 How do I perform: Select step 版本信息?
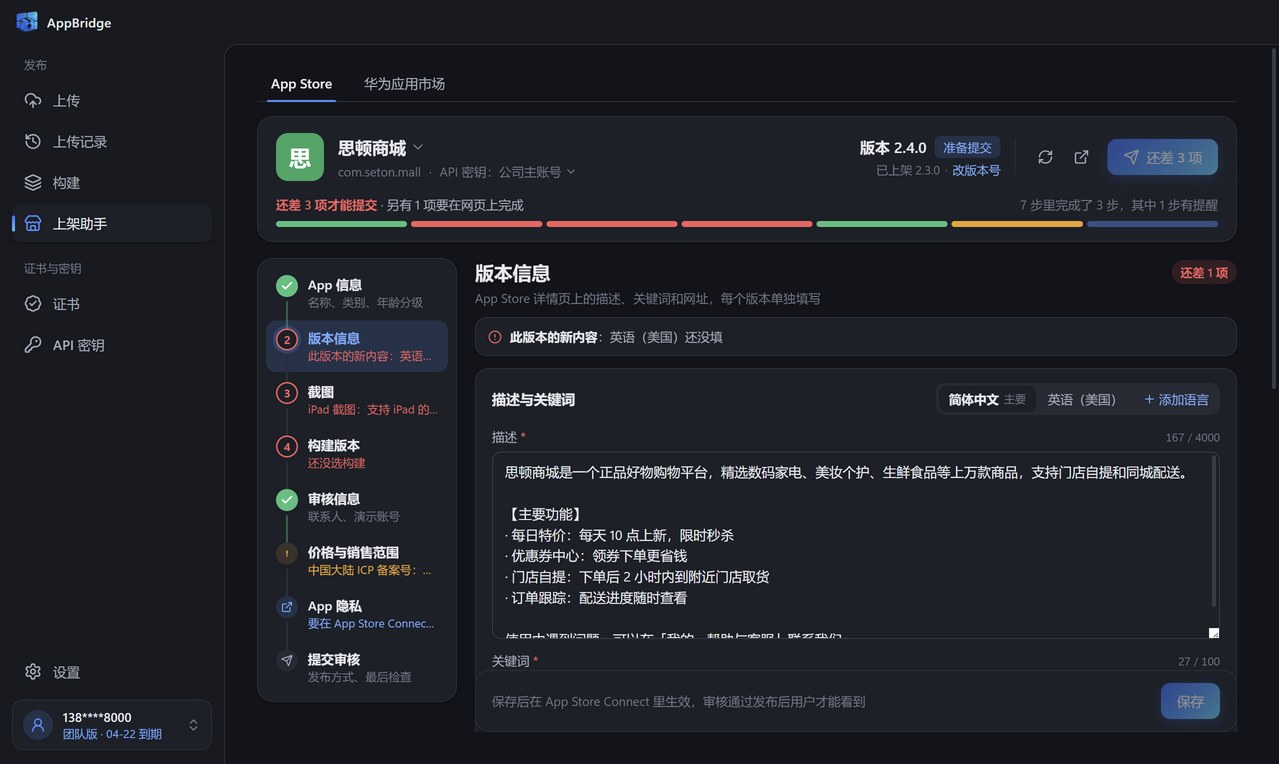point(357,346)
